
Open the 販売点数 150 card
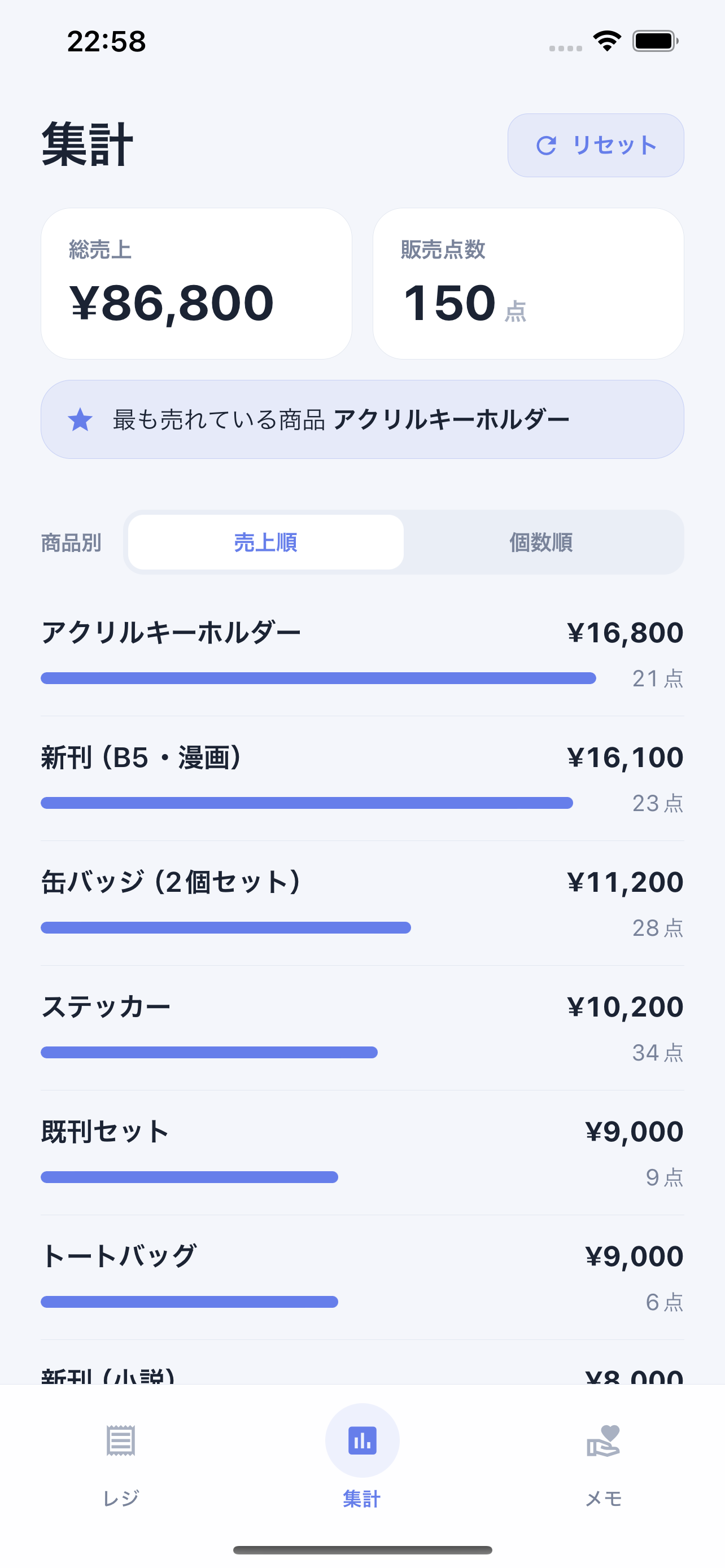(x=529, y=284)
